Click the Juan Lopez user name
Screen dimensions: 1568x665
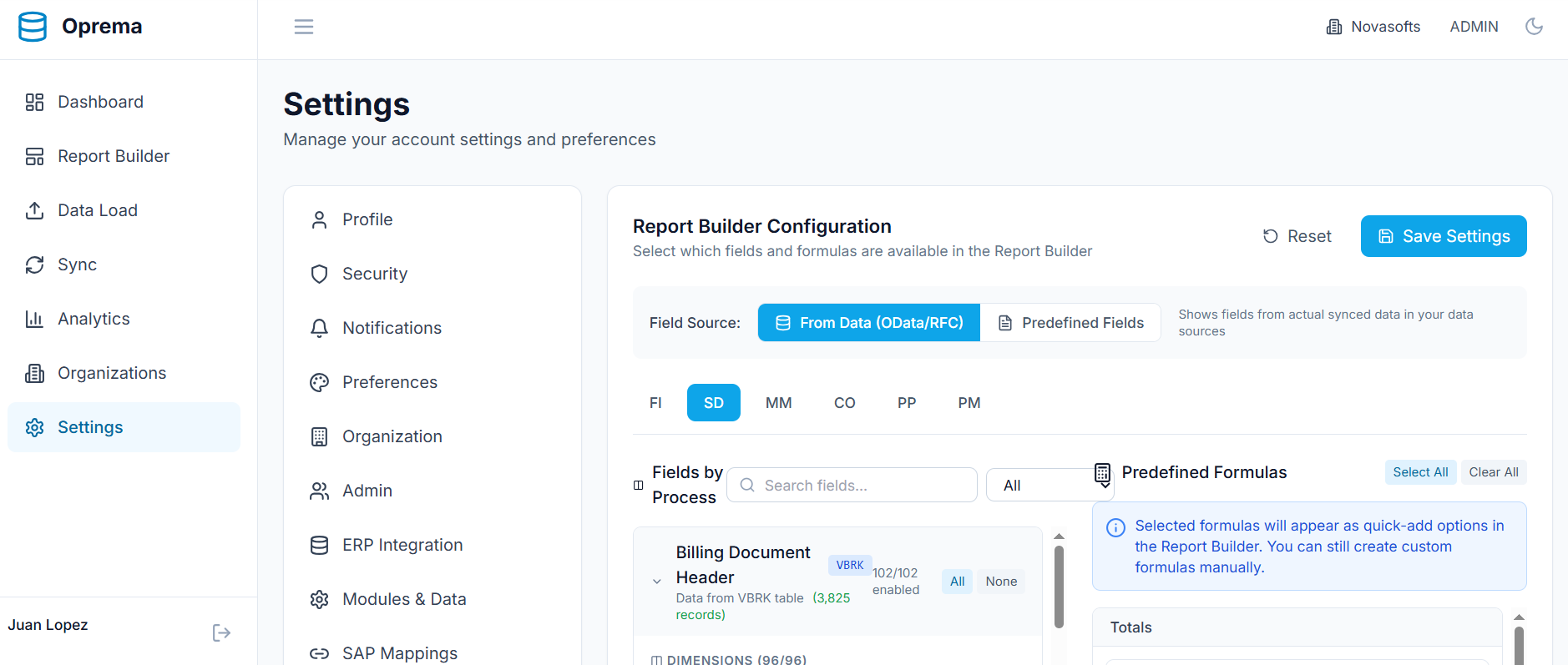pos(48,625)
